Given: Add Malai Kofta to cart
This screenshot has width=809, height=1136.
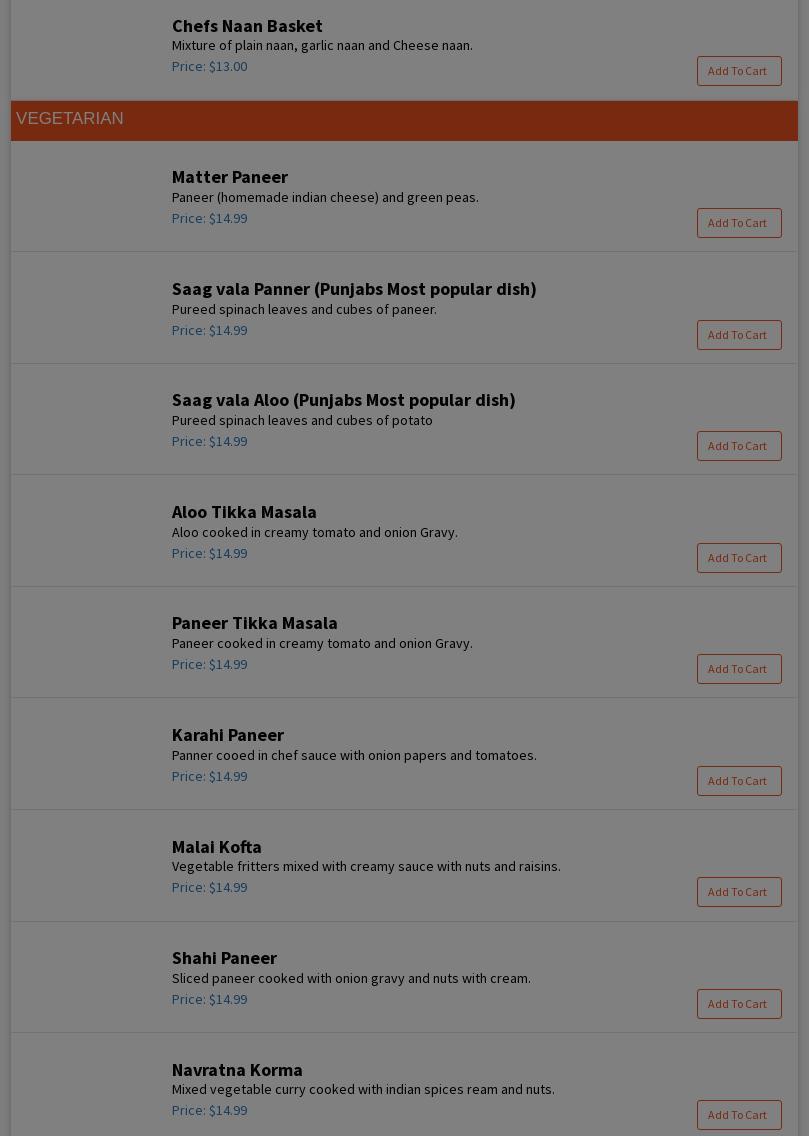Looking at the screenshot, I should pos(738,892).
